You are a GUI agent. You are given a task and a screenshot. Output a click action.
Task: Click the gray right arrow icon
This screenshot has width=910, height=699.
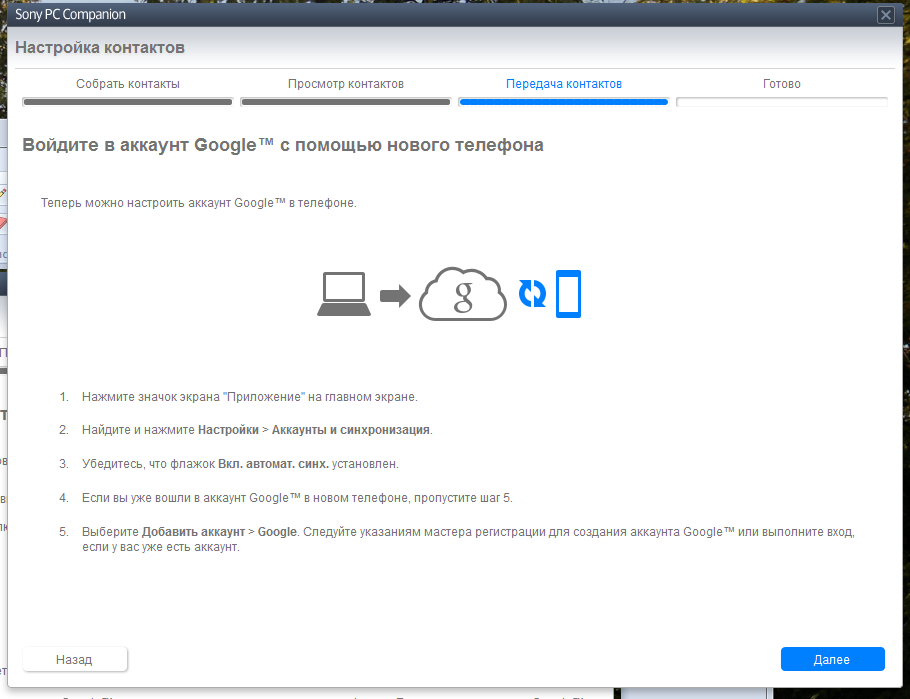(x=395, y=296)
